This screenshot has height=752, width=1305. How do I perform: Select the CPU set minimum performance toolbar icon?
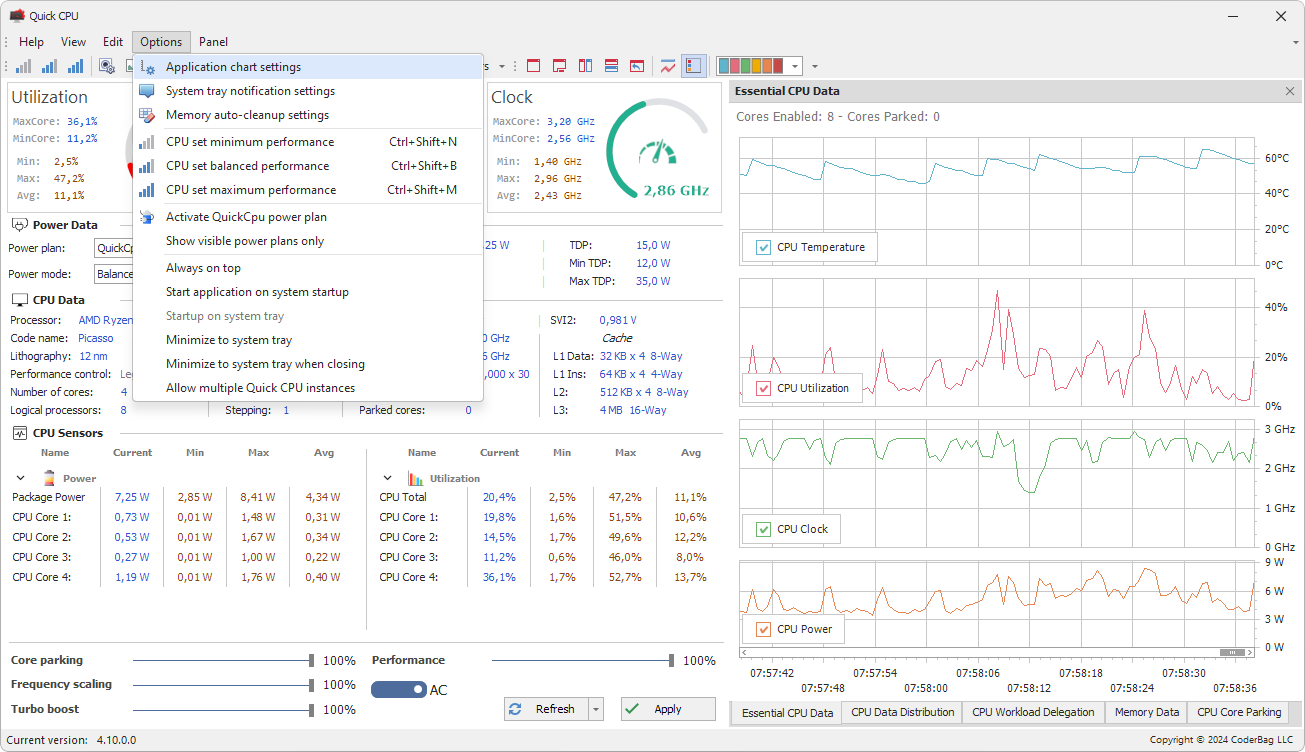click(23, 66)
